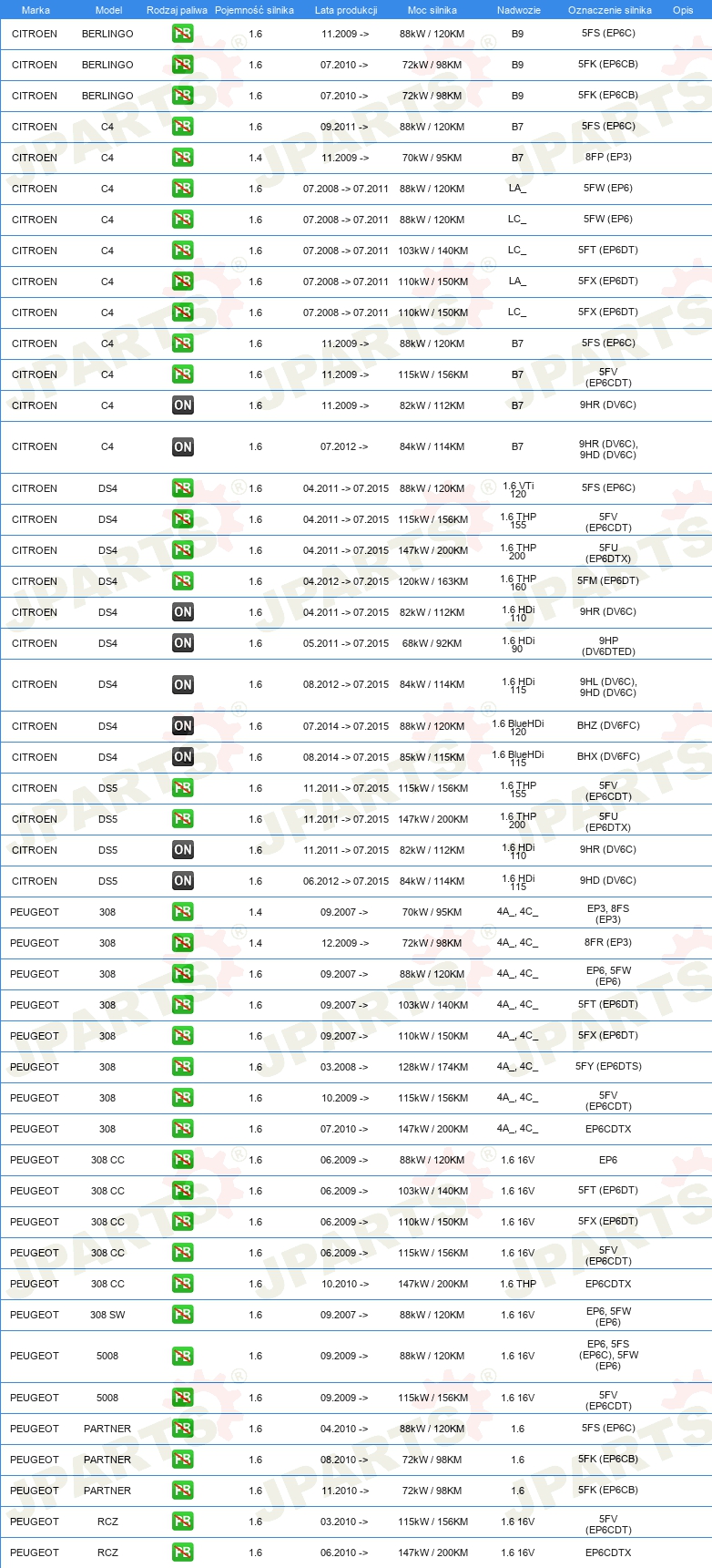Image resolution: width=712 pixels, height=1568 pixels.
Task: Click the Pojemność silnika column header
Action: point(254,10)
